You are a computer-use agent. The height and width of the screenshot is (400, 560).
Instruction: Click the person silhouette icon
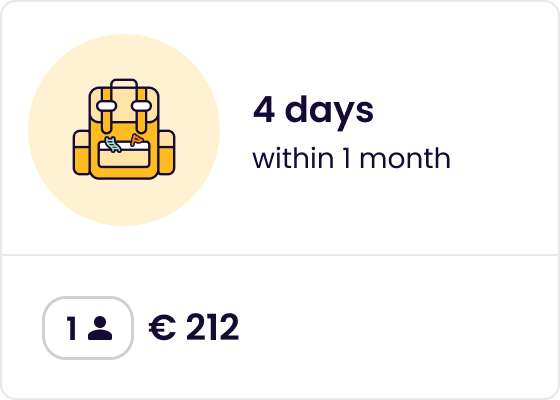pyautogui.click(x=100, y=328)
